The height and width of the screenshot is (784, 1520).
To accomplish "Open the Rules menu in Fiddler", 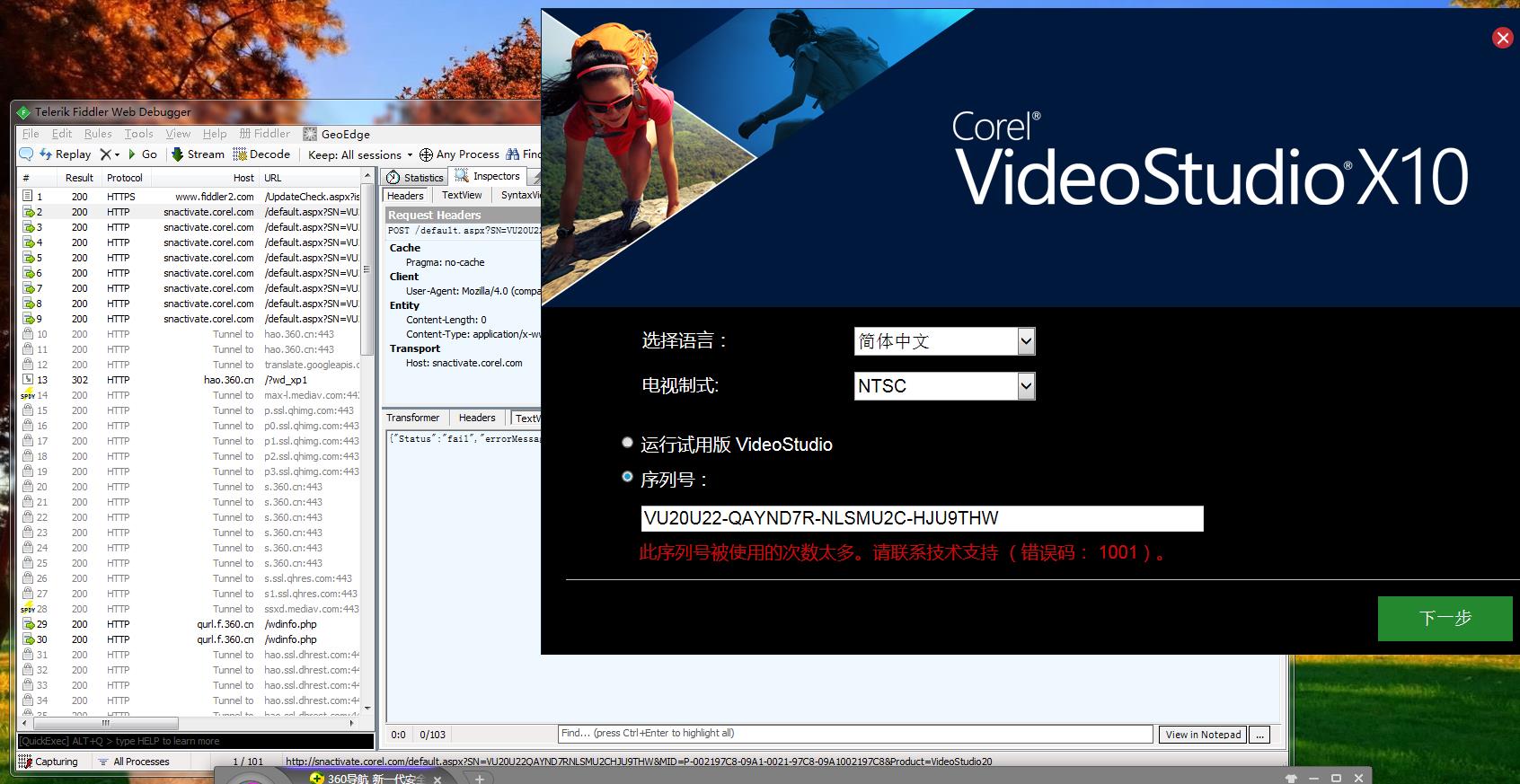I will click(98, 134).
